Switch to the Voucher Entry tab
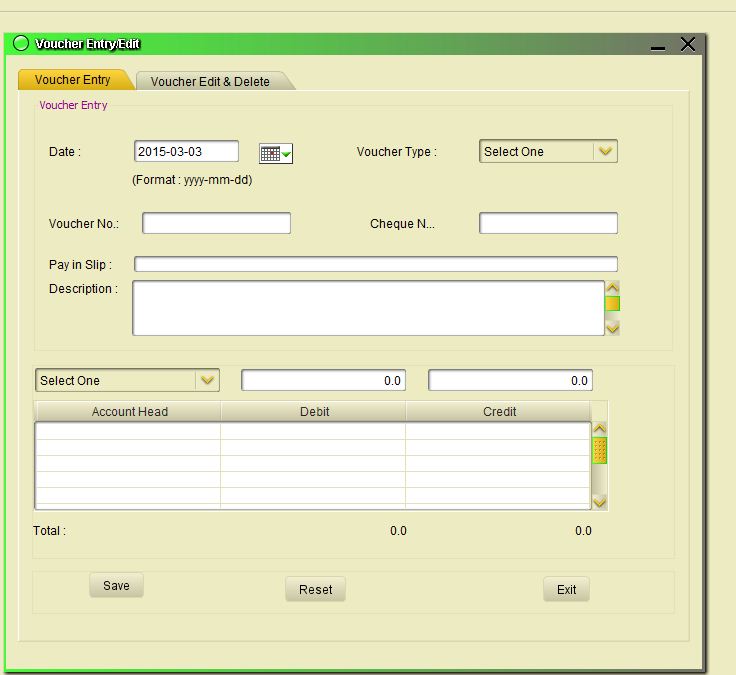736x675 pixels. tap(72, 80)
